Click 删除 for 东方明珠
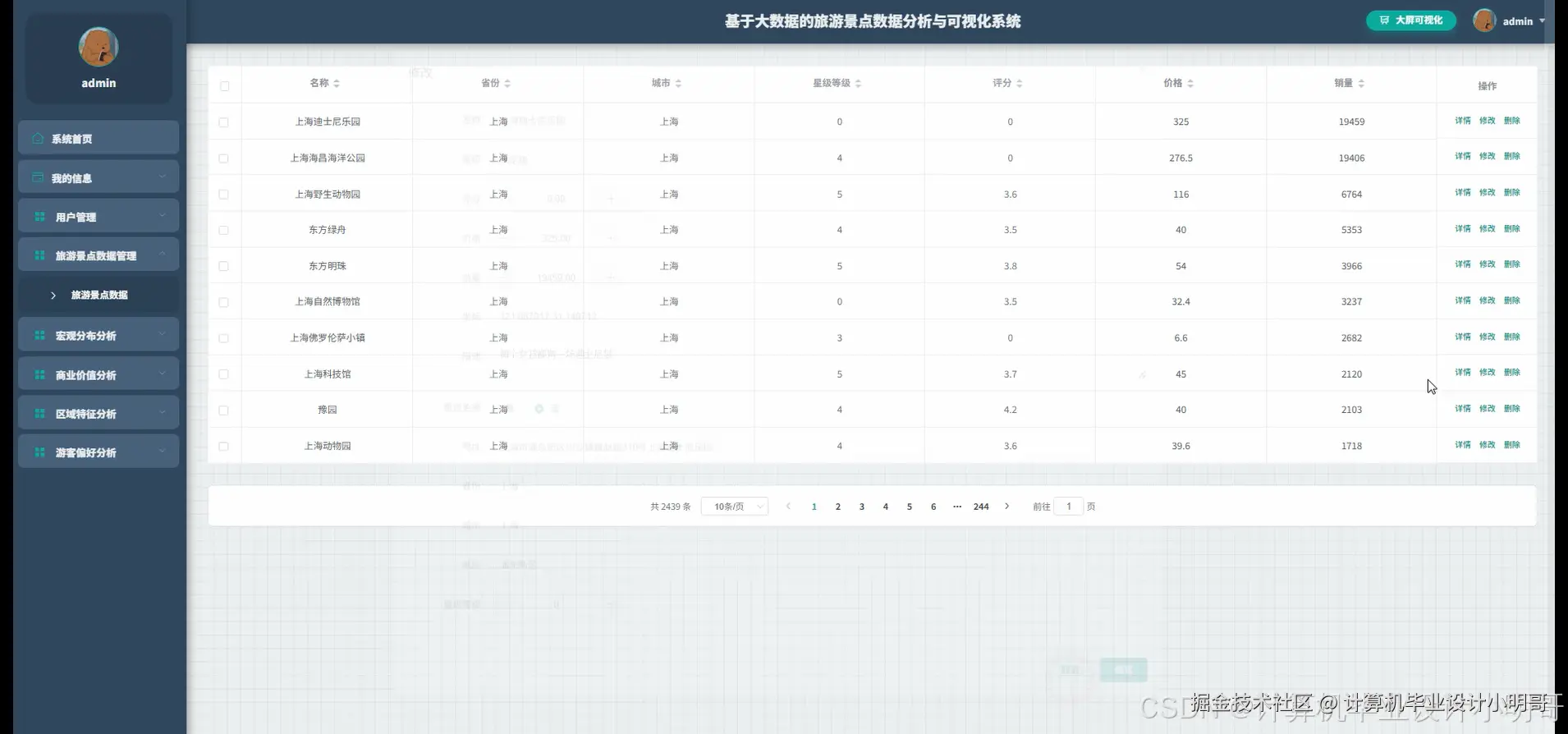 [x=1512, y=264]
